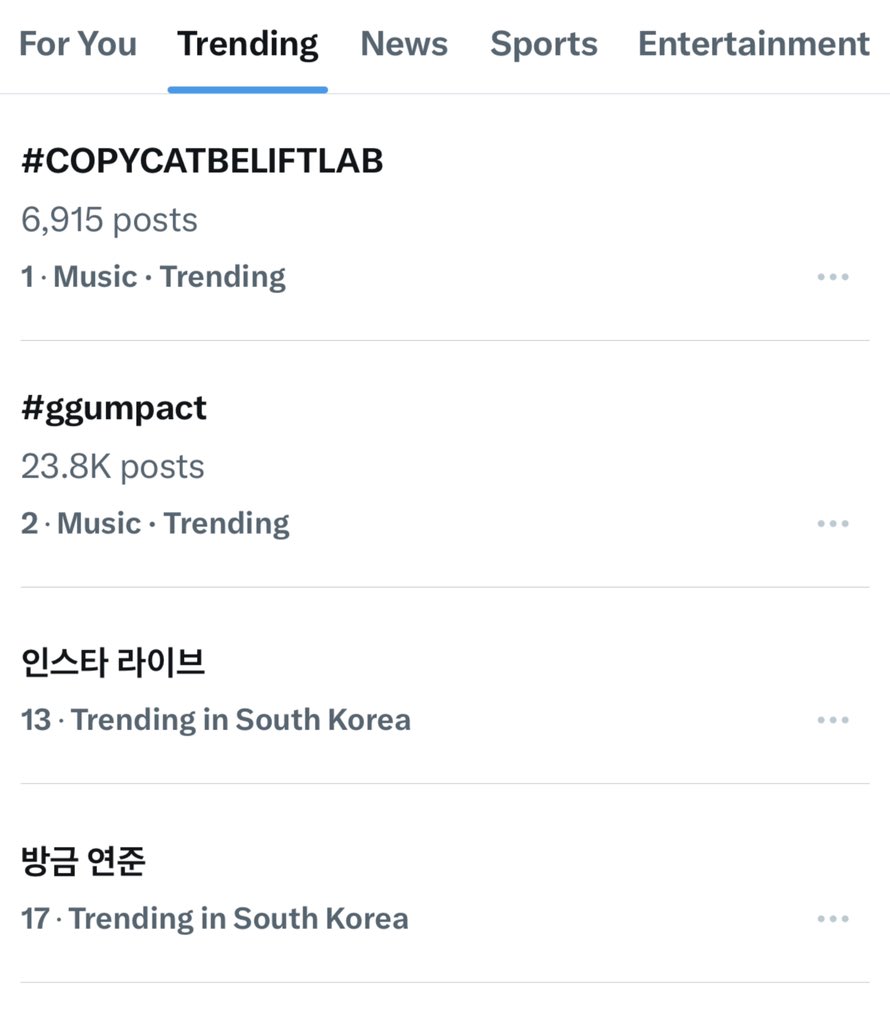This screenshot has width=890, height=1024.
Task: Click "17 · Trending in South Korea" label
Action: [214, 919]
